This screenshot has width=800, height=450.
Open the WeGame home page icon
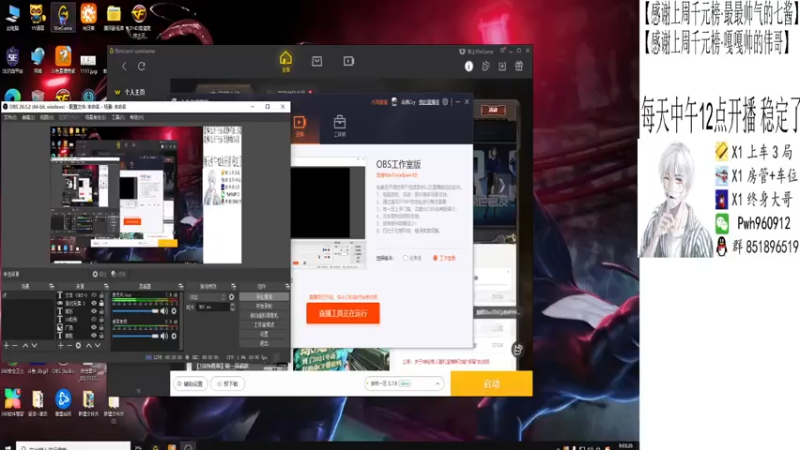(x=286, y=59)
